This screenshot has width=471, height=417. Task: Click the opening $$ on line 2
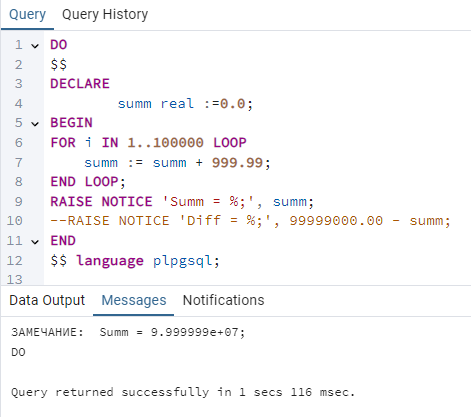click(59, 64)
